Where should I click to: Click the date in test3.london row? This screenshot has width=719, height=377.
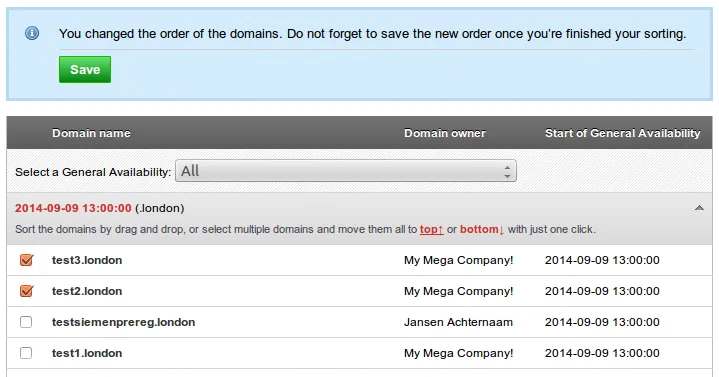pyautogui.click(x=602, y=260)
